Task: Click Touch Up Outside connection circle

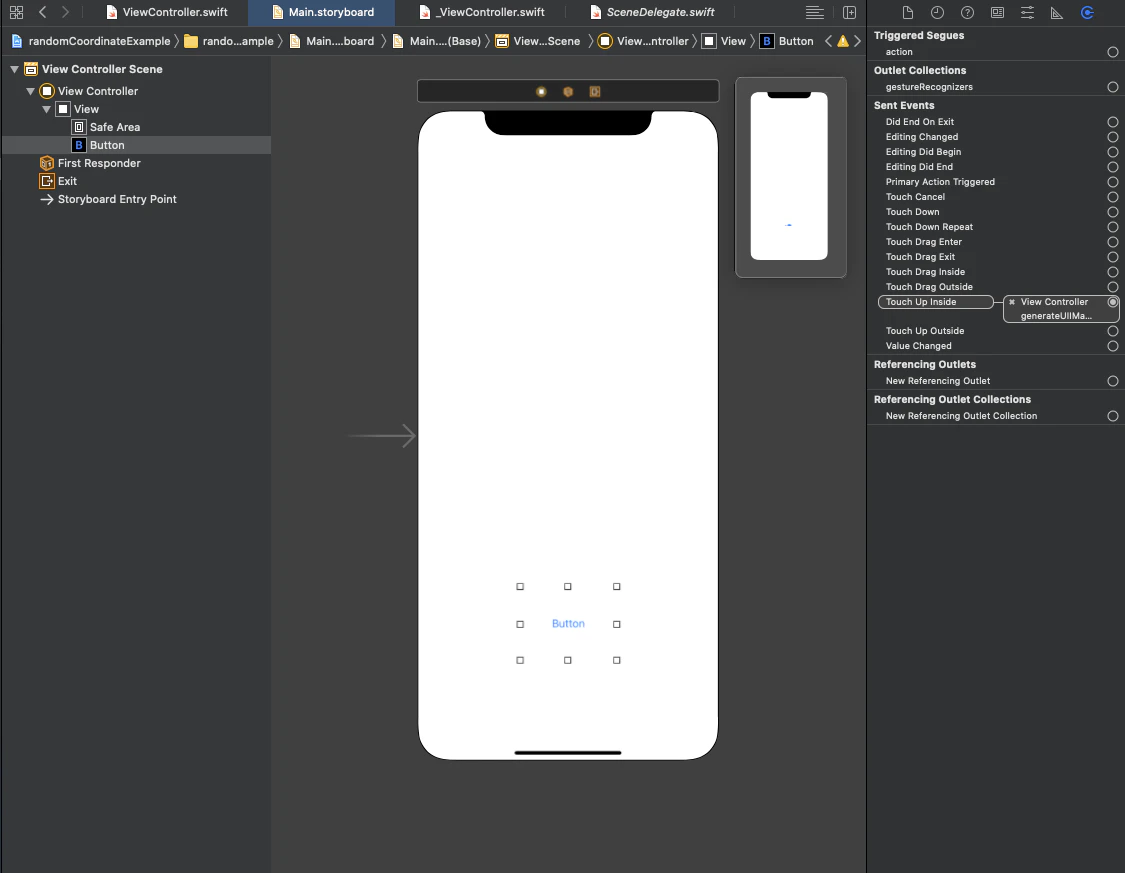Action: [x=1113, y=331]
